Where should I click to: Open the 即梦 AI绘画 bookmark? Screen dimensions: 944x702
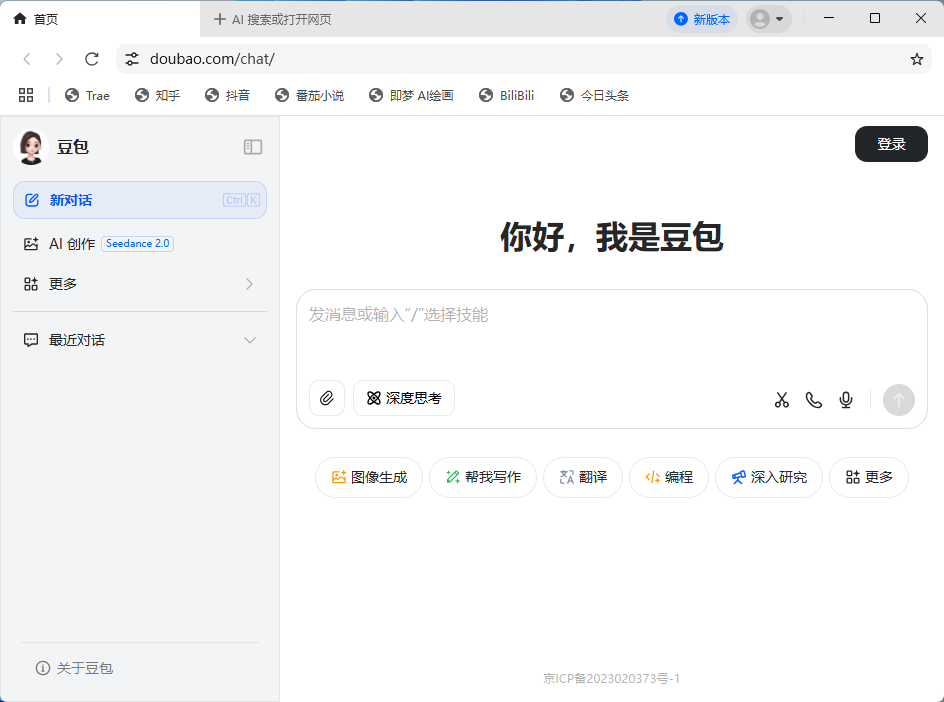pos(411,95)
